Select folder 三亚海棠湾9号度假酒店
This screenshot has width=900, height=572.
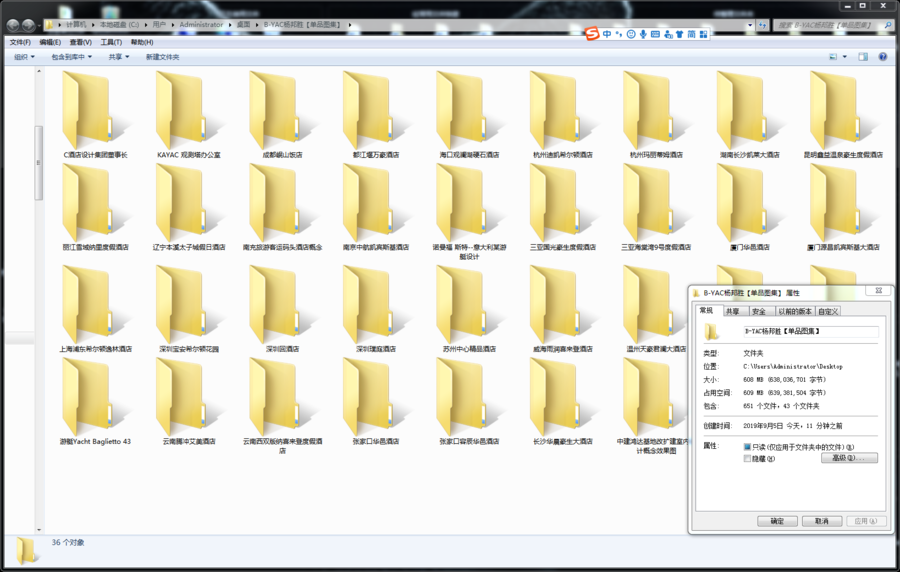[656, 207]
